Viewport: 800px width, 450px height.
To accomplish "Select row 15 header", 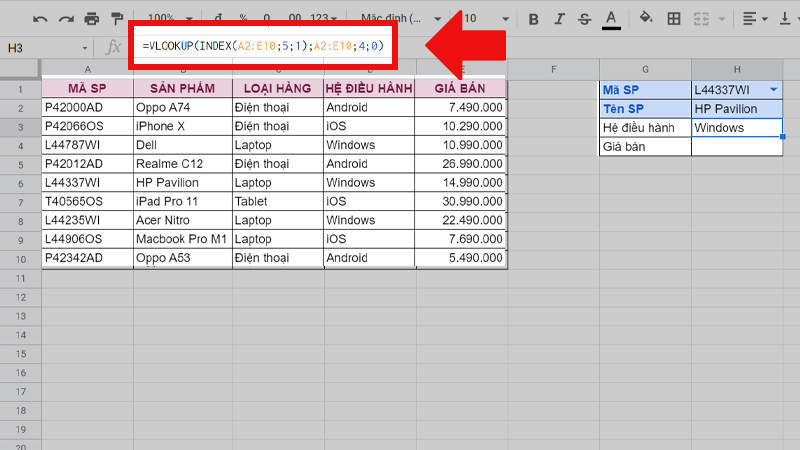I will (x=20, y=354).
